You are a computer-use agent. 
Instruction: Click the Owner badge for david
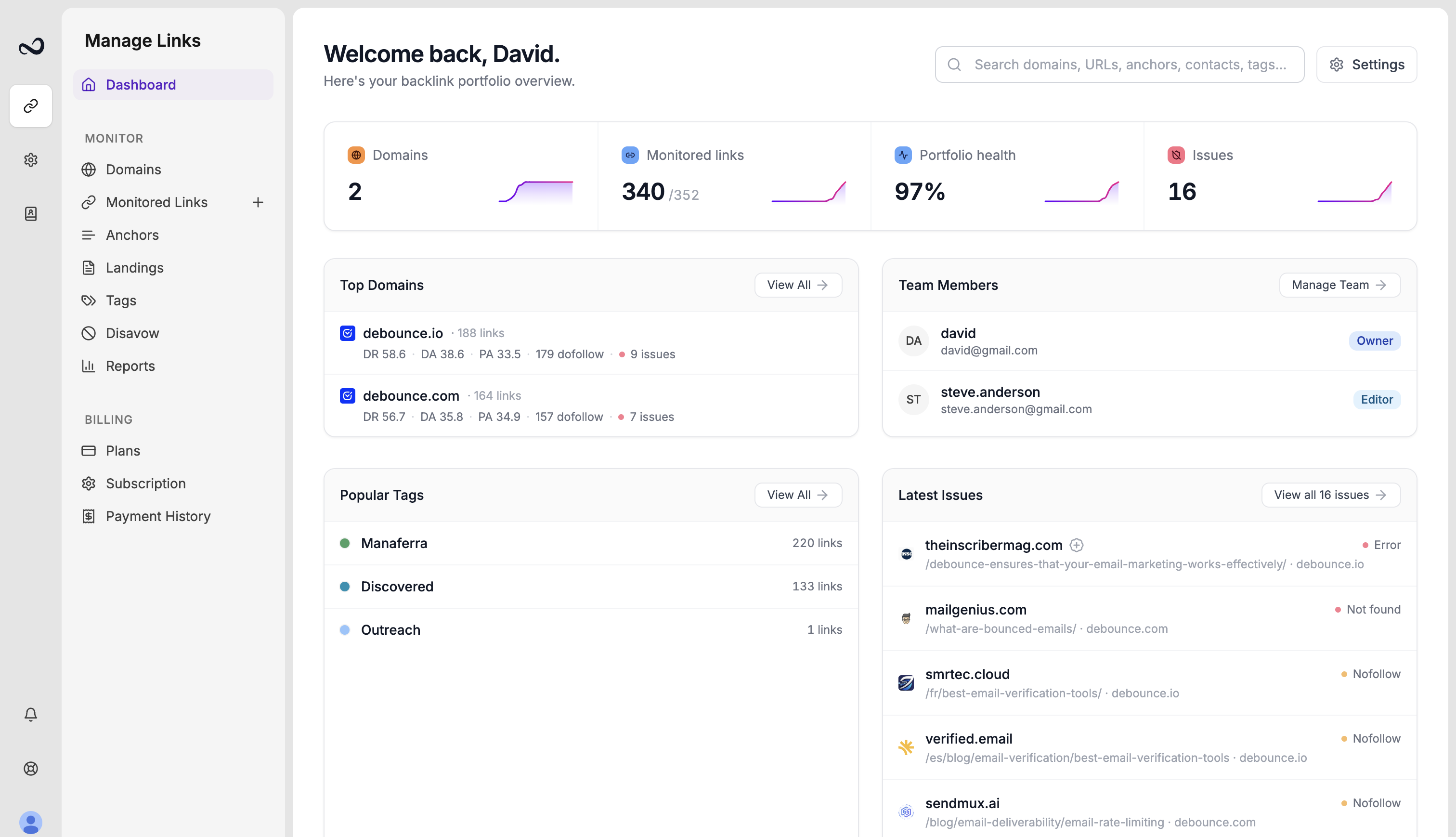pos(1375,341)
